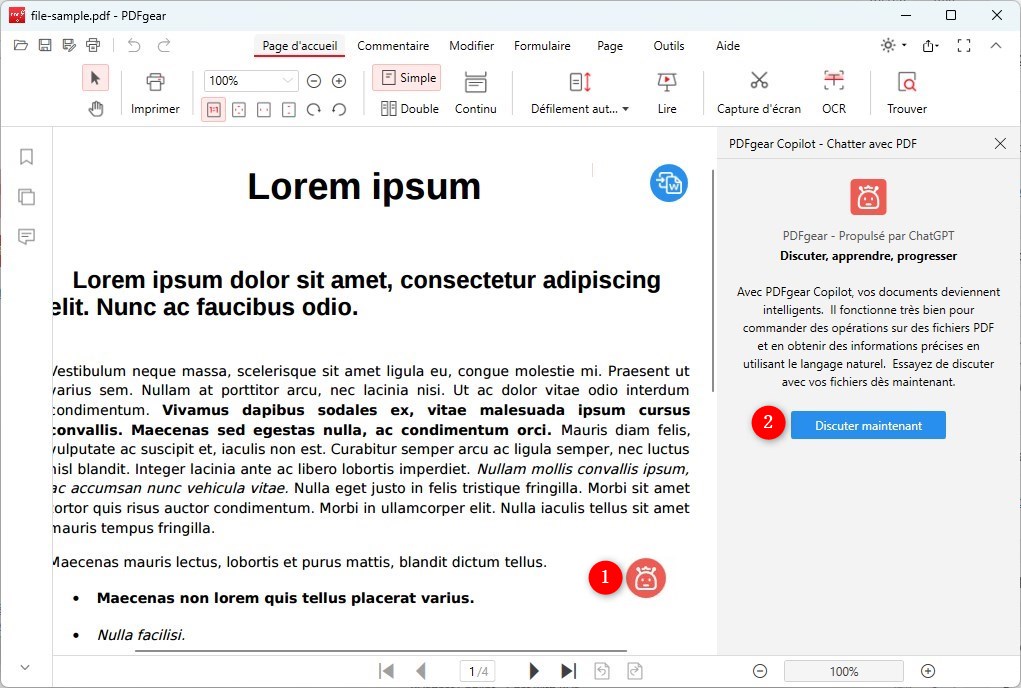Click the page number input field
The width and height of the screenshot is (1021, 688).
coord(479,671)
